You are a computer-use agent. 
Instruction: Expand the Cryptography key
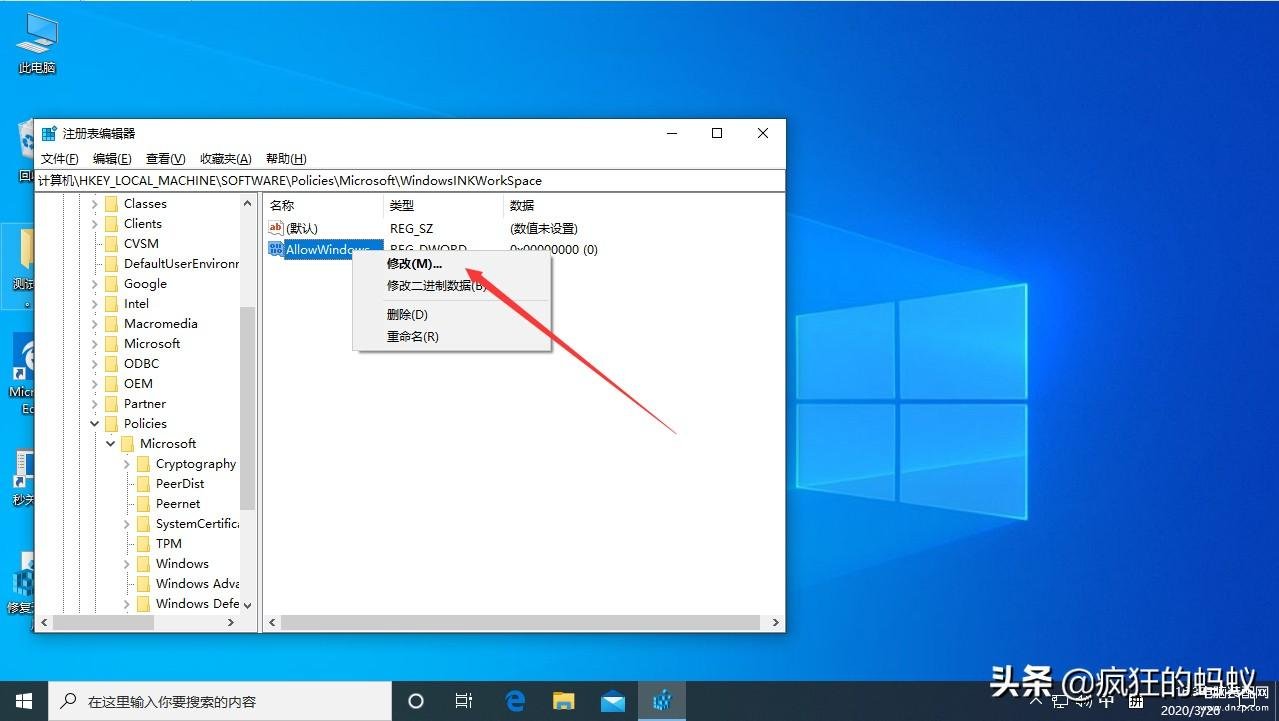click(127, 464)
